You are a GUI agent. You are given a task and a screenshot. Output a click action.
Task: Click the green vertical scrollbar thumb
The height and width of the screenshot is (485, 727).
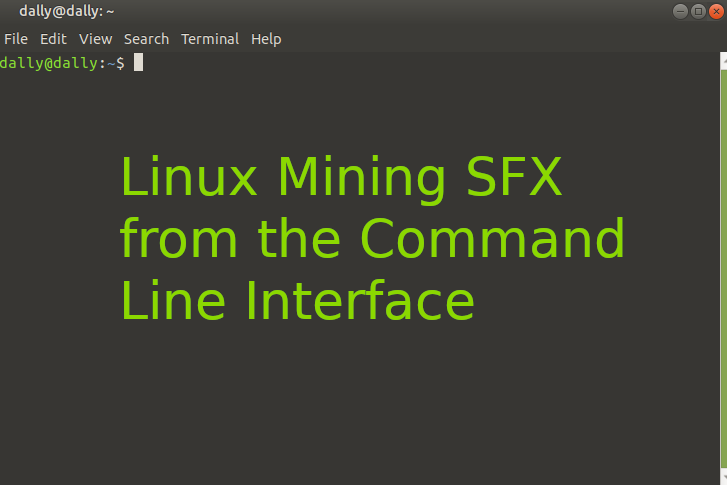tap(724, 269)
